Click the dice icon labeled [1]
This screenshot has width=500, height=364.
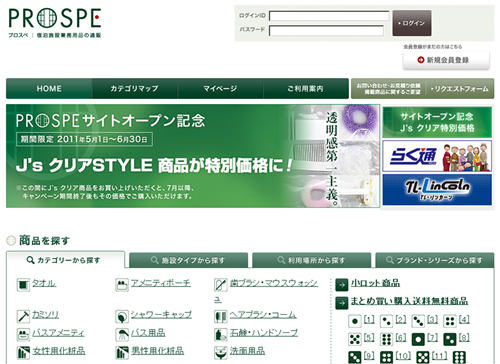355,321
